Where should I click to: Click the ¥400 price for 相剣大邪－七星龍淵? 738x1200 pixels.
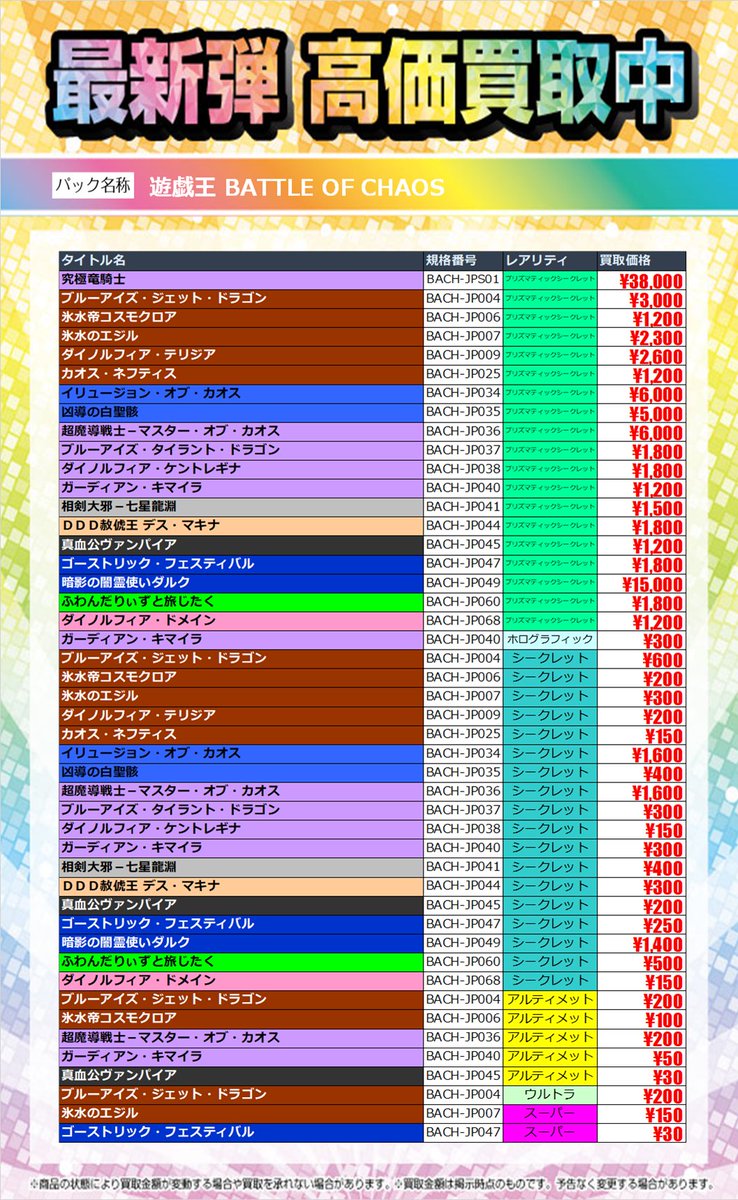click(641, 867)
